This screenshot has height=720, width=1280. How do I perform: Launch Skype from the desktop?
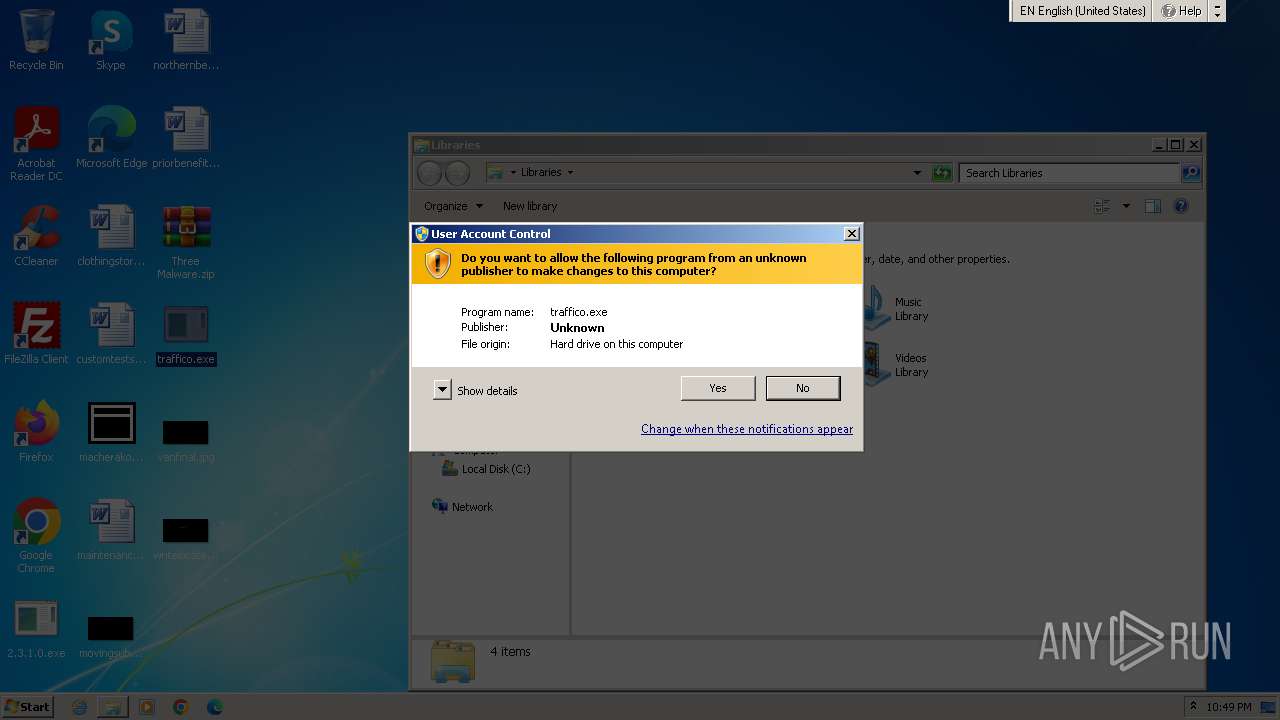point(110,40)
